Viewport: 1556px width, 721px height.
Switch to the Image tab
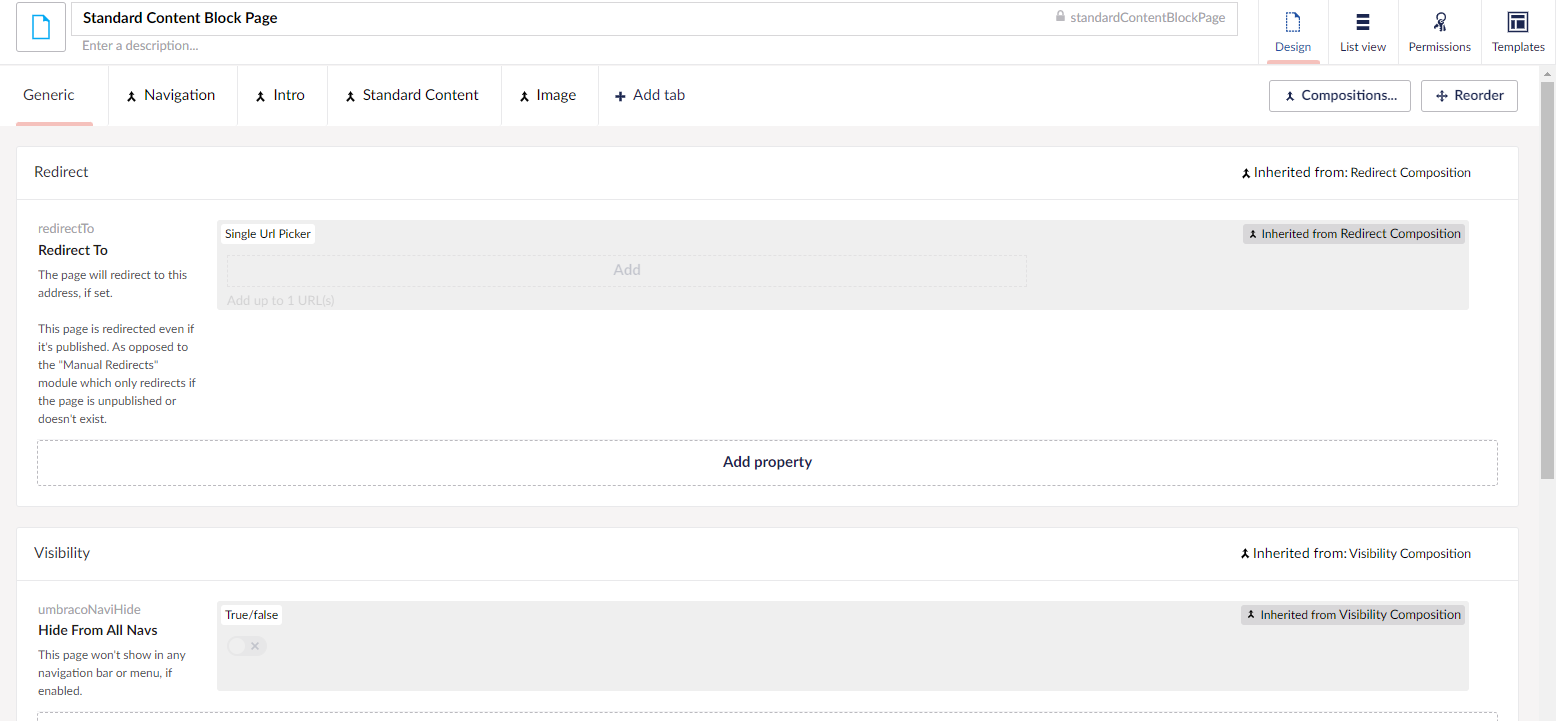pos(550,95)
